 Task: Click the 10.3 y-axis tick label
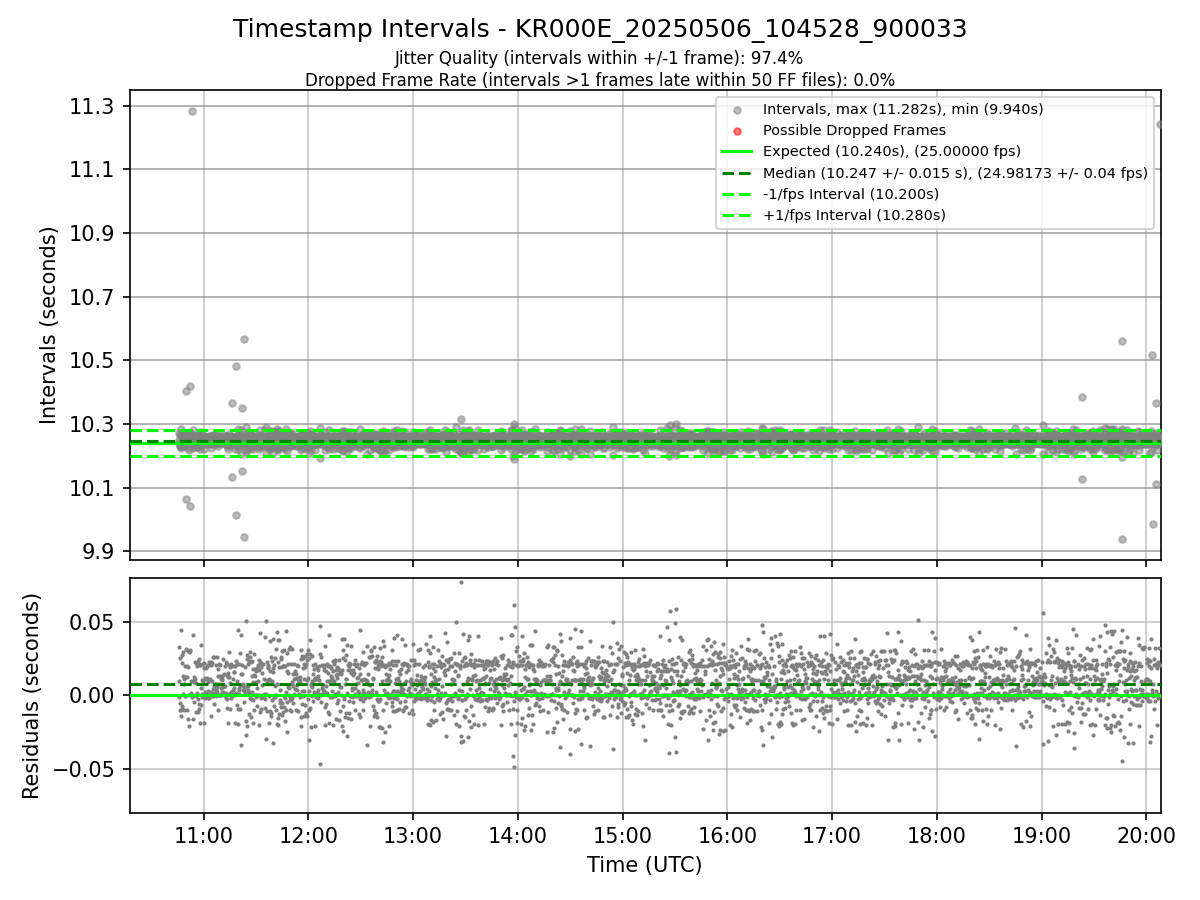(x=92, y=425)
